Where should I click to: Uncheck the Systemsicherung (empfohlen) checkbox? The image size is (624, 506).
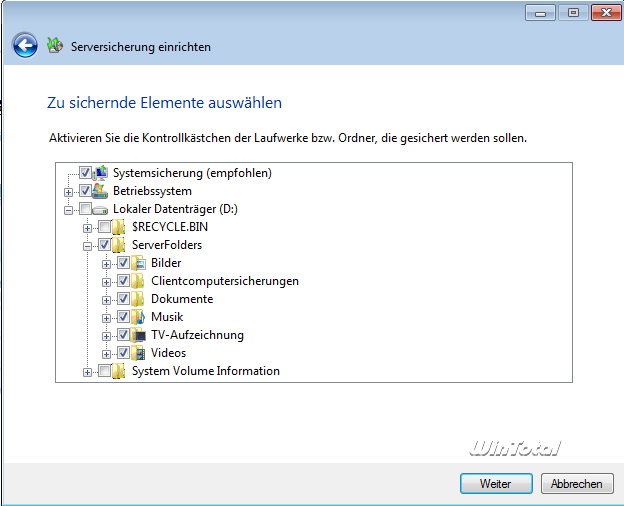coord(85,173)
